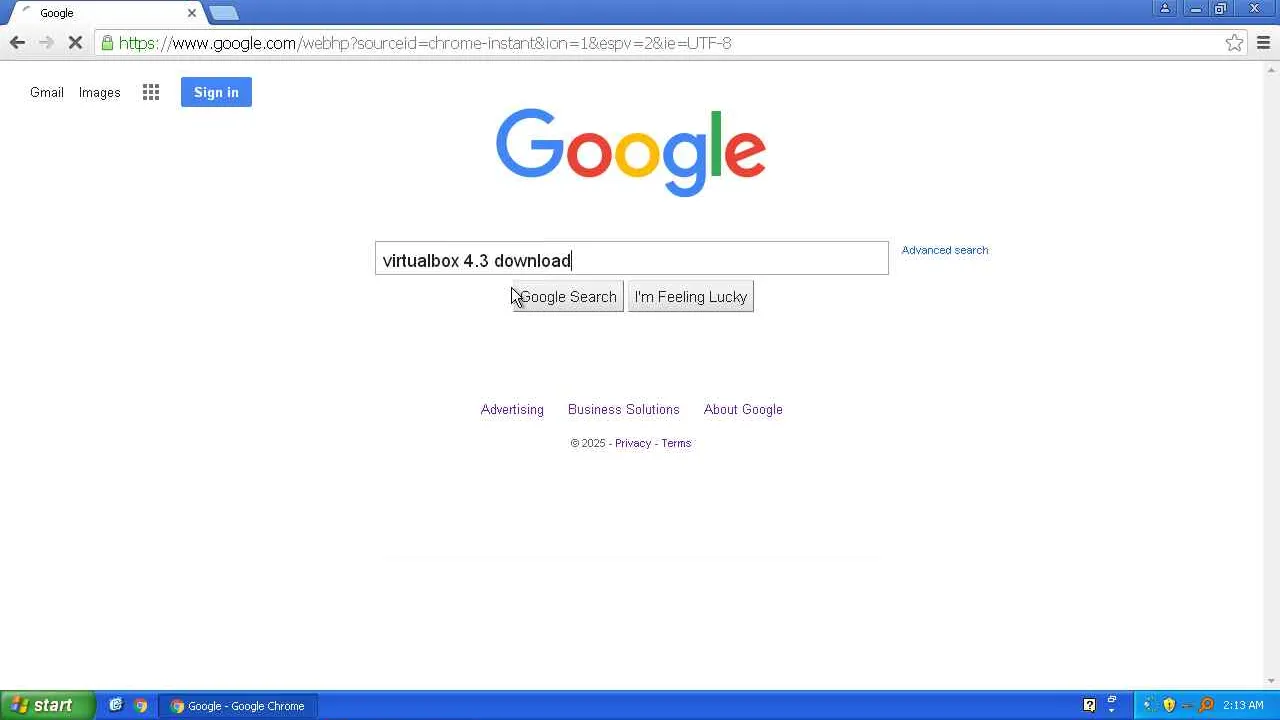Screen dimensions: 1280x720
Task: Click the page scrollbar up arrow
Action: [1272, 69]
